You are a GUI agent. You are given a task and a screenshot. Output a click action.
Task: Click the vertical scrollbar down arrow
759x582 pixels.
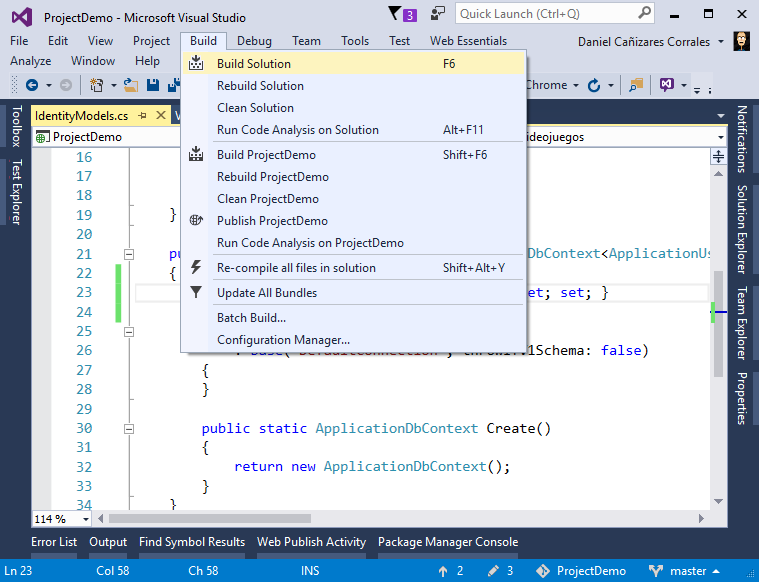pyautogui.click(x=718, y=502)
